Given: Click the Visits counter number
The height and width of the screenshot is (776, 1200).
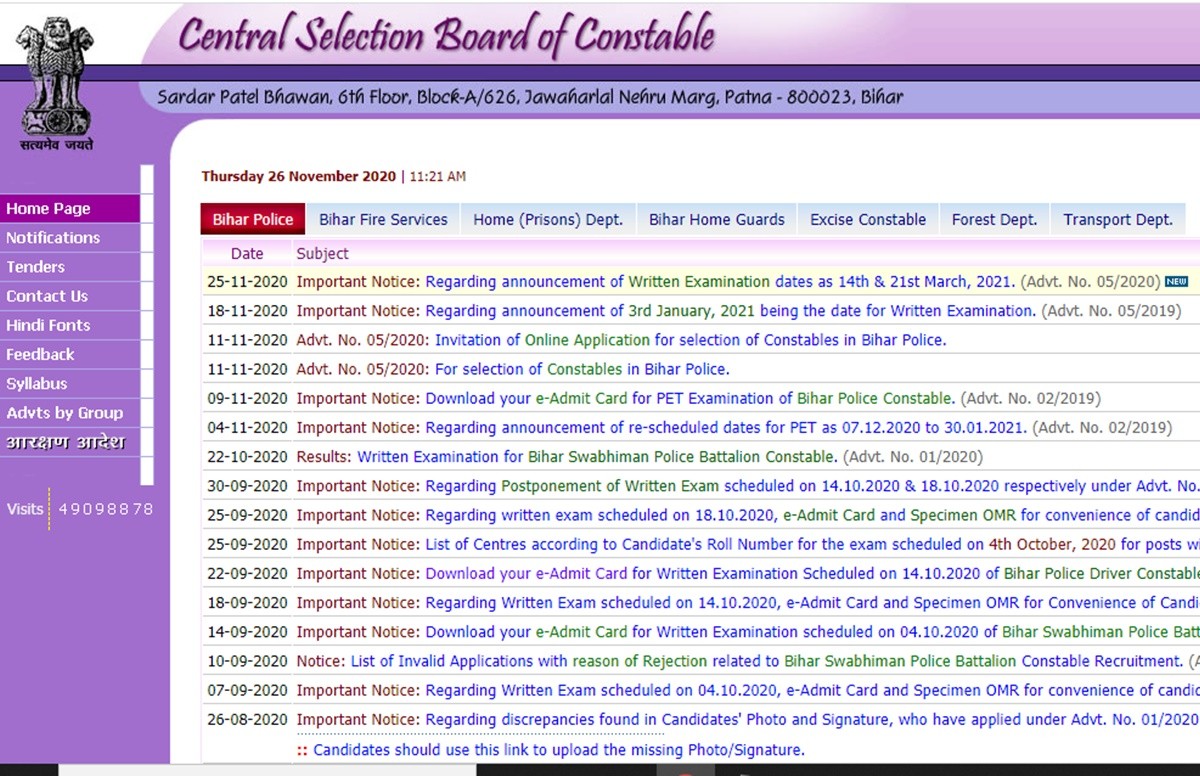Looking at the screenshot, I should [x=106, y=509].
